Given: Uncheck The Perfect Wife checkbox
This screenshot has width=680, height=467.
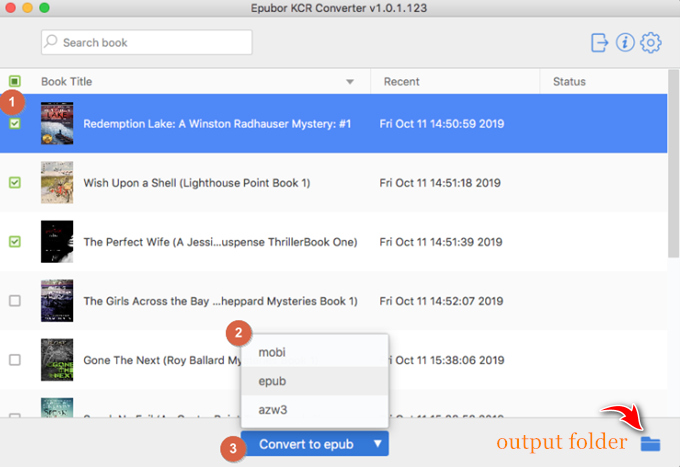Looking at the screenshot, I should click(15, 242).
